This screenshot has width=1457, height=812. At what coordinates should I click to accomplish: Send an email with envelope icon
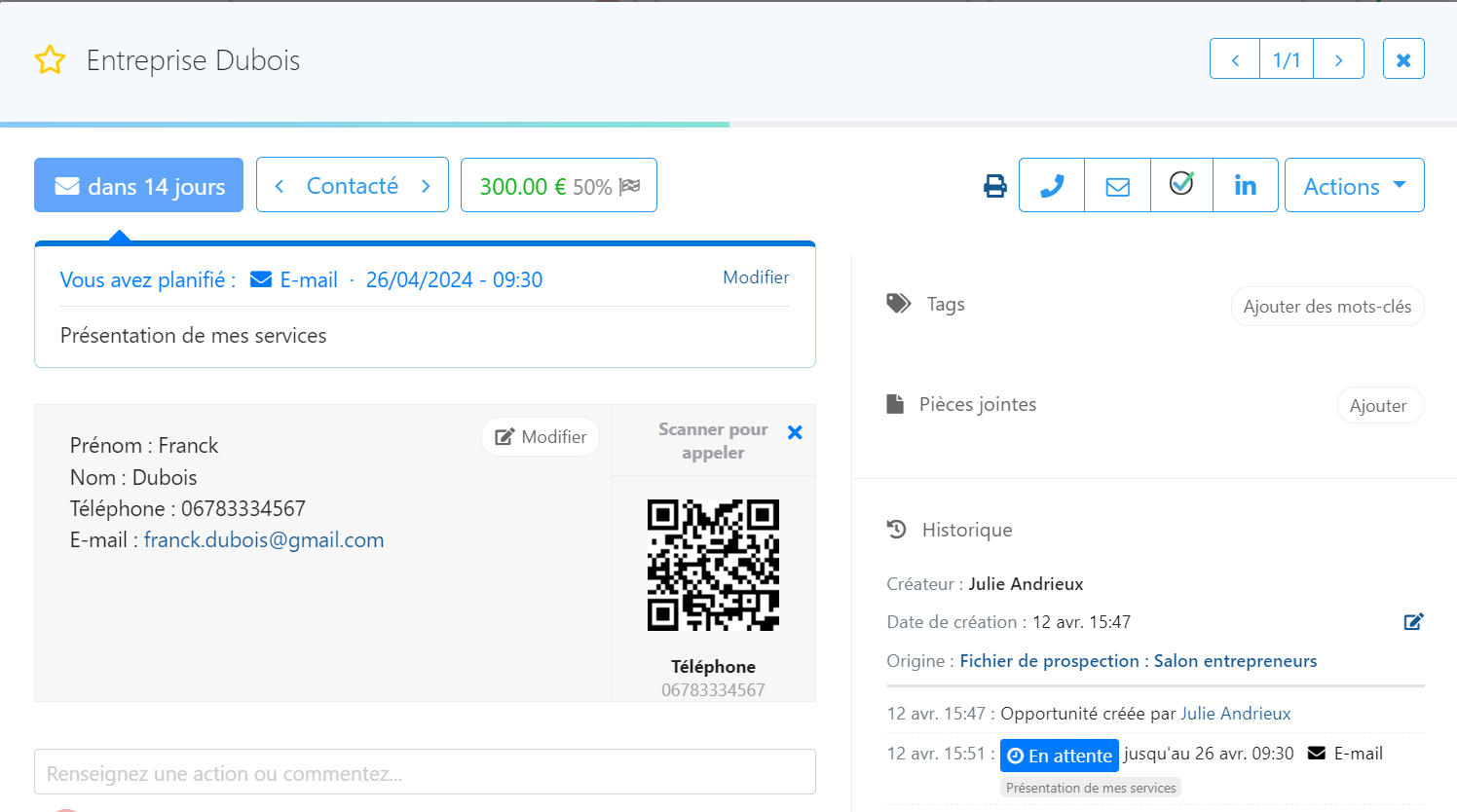click(x=1118, y=185)
